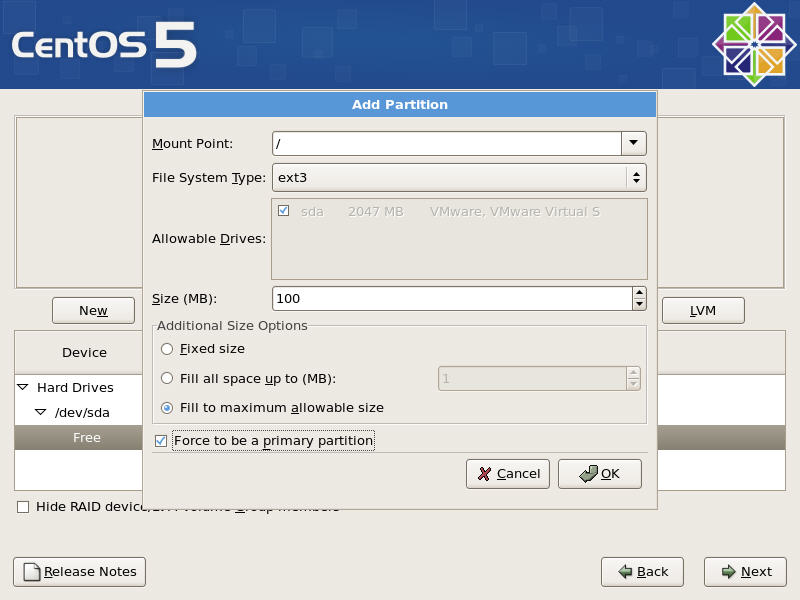Viewport: 800px width, 600px height.
Task: Open the Release Notes
Action: 80,572
